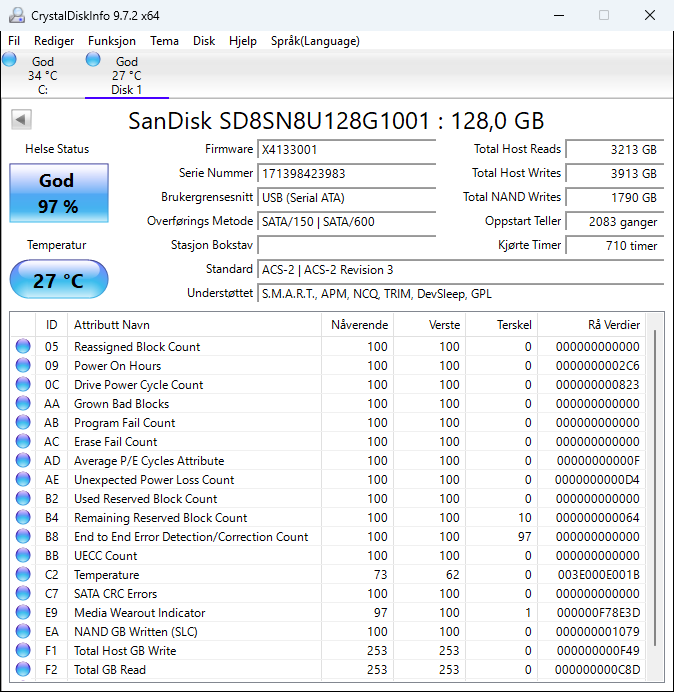This screenshot has height=692, width=674.
Task: Click status orb of Temperature attribute row
Action: point(23,574)
